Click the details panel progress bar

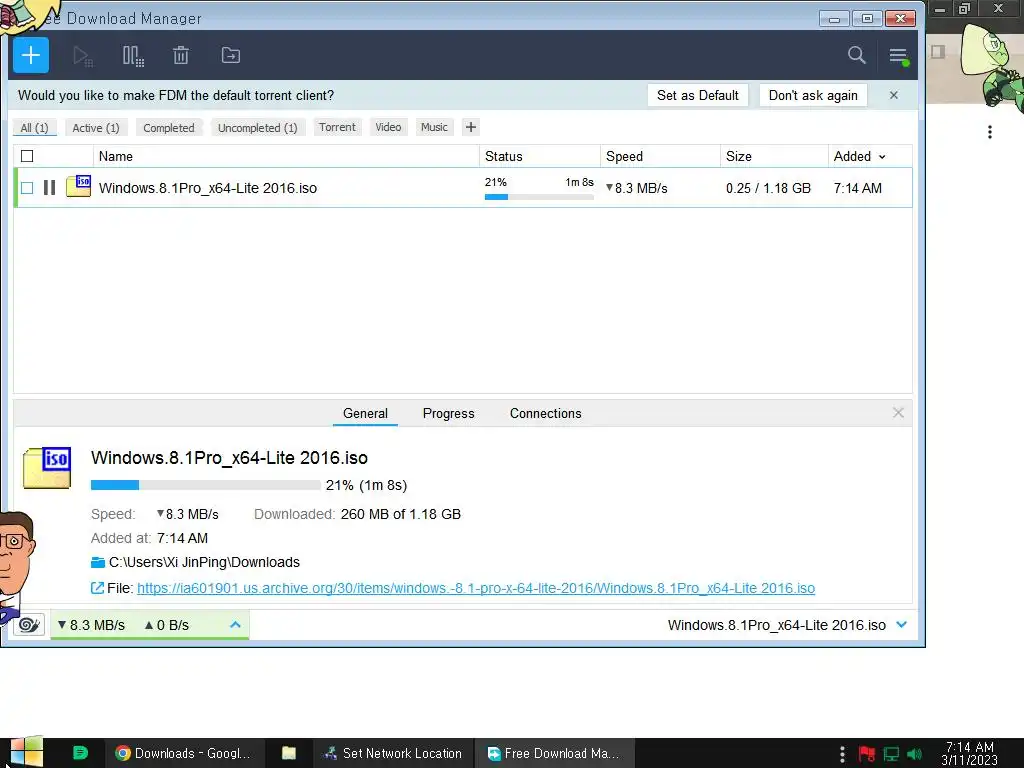[x=205, y=485]
